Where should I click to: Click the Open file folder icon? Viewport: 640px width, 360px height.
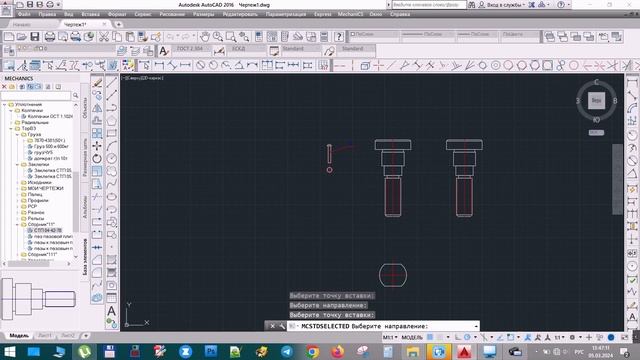coord(22,37)
